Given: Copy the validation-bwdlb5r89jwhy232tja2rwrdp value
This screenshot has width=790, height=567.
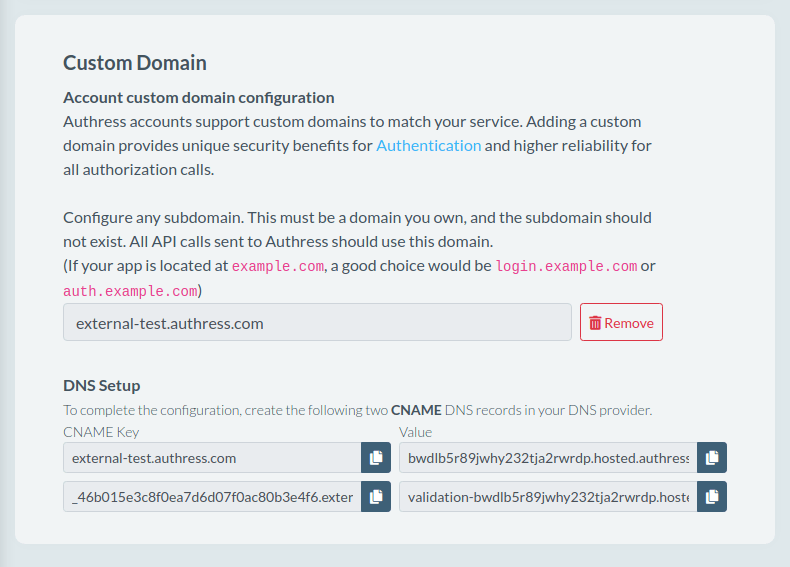Looking at the screenshot, I should pos(712,497).
